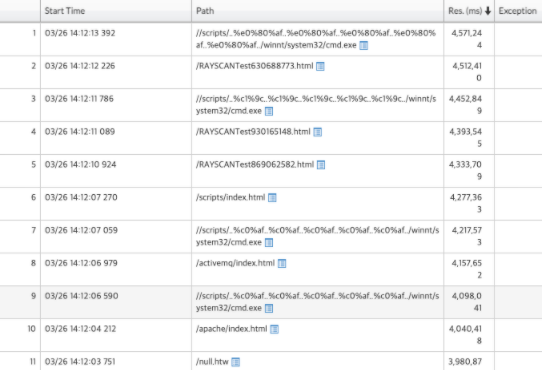Open detail icon in row 1 cmd.exe path

pyautogui.click(x=364, y=45)
